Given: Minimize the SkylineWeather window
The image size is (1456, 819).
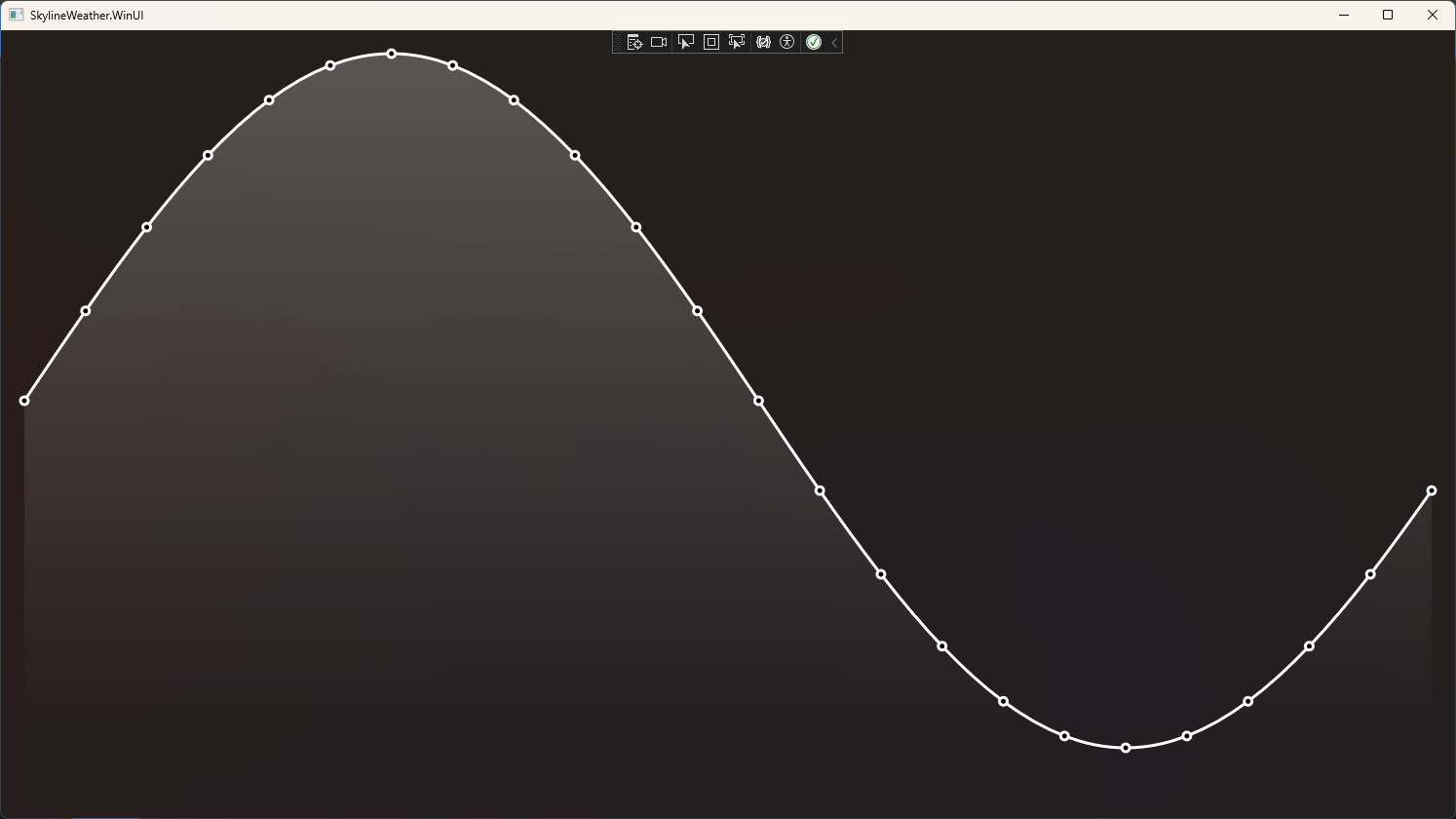Looking at the screenshot, I should pos(1344,15).
